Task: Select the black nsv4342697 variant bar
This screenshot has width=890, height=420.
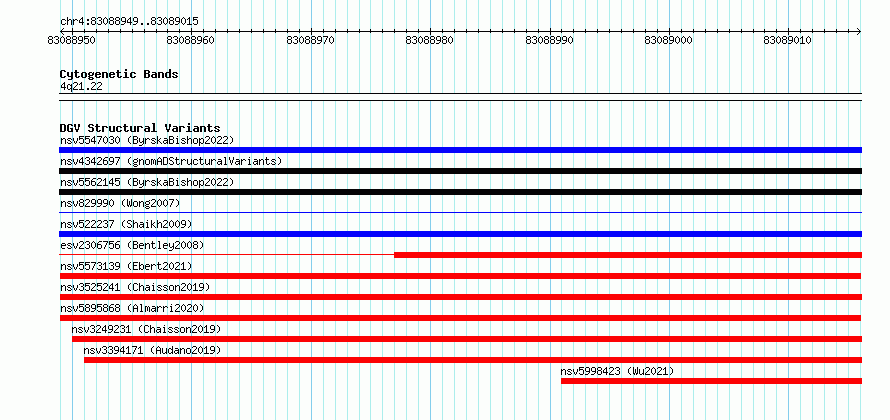Action: 460,171
